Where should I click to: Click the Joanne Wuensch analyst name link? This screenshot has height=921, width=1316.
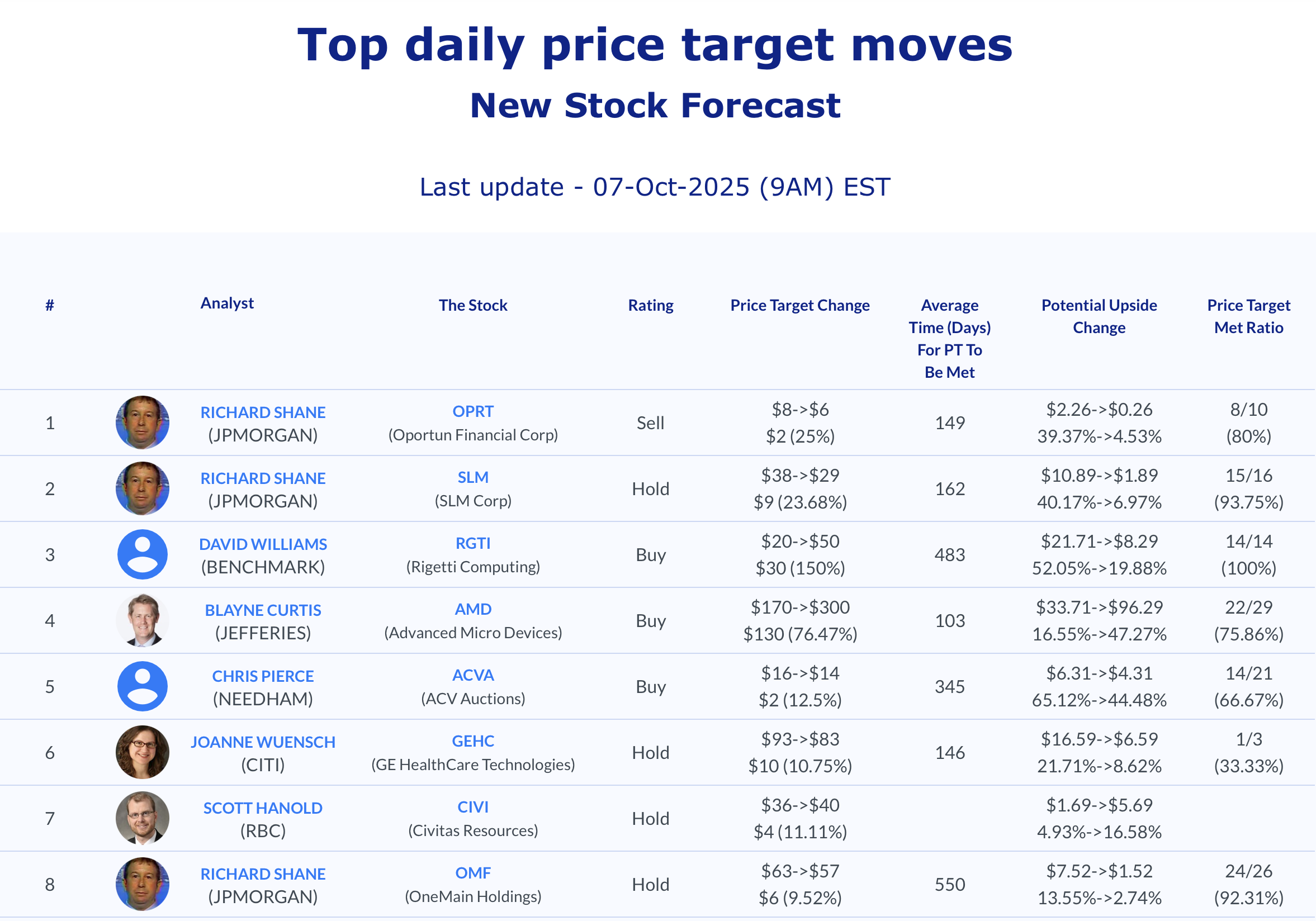click(x=263, y=742)
